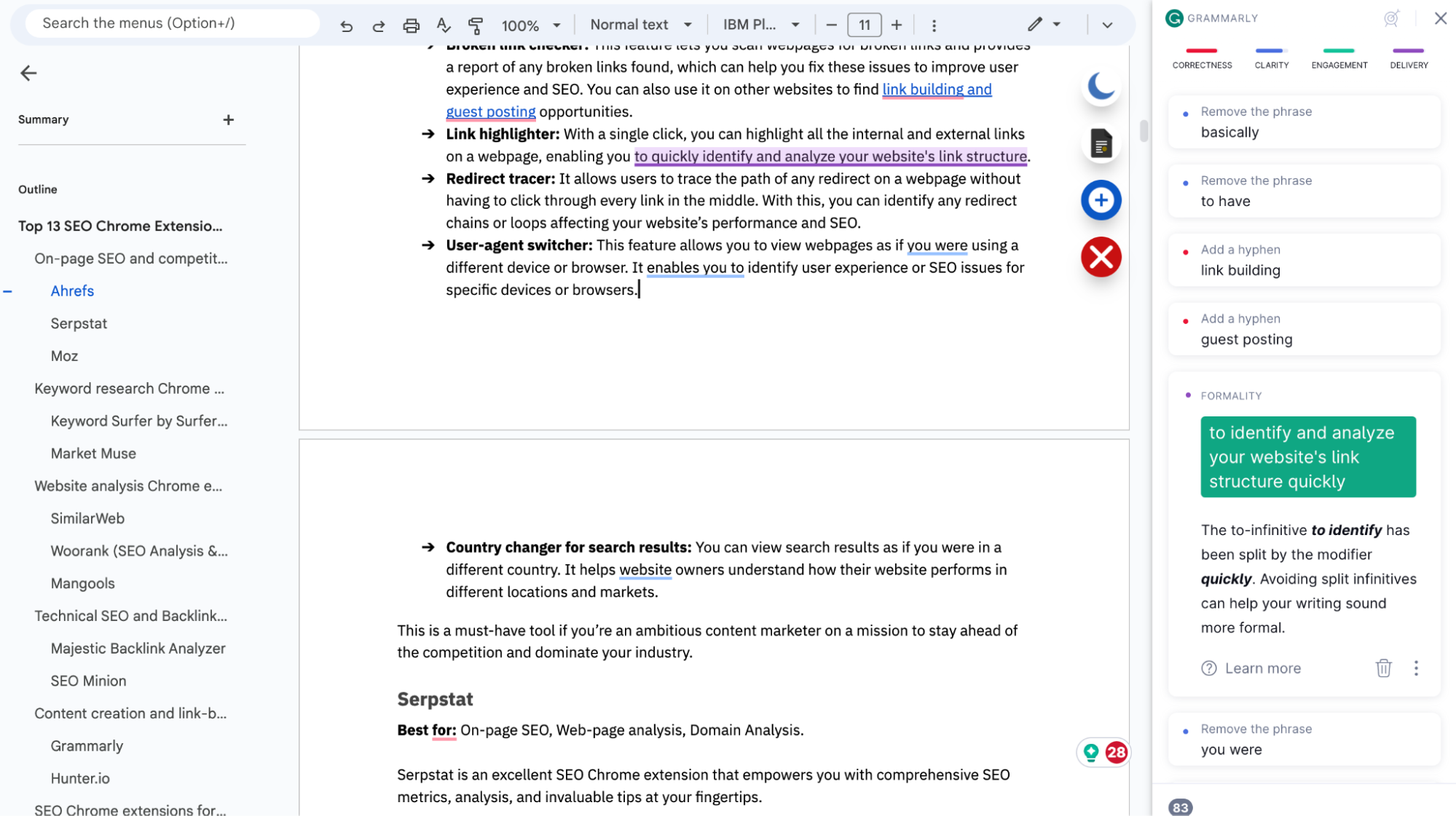Viewport: 1456px width, 816px height.
Task: Go to Moz in outline
Action: tap(64, 356)
